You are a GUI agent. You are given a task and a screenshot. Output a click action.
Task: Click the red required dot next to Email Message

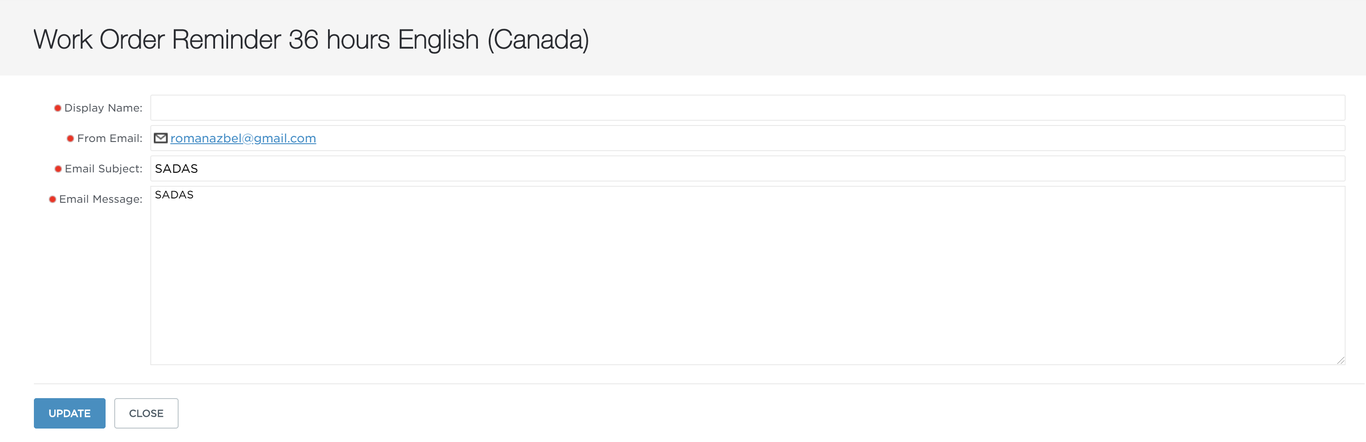(x=52, y=199)
